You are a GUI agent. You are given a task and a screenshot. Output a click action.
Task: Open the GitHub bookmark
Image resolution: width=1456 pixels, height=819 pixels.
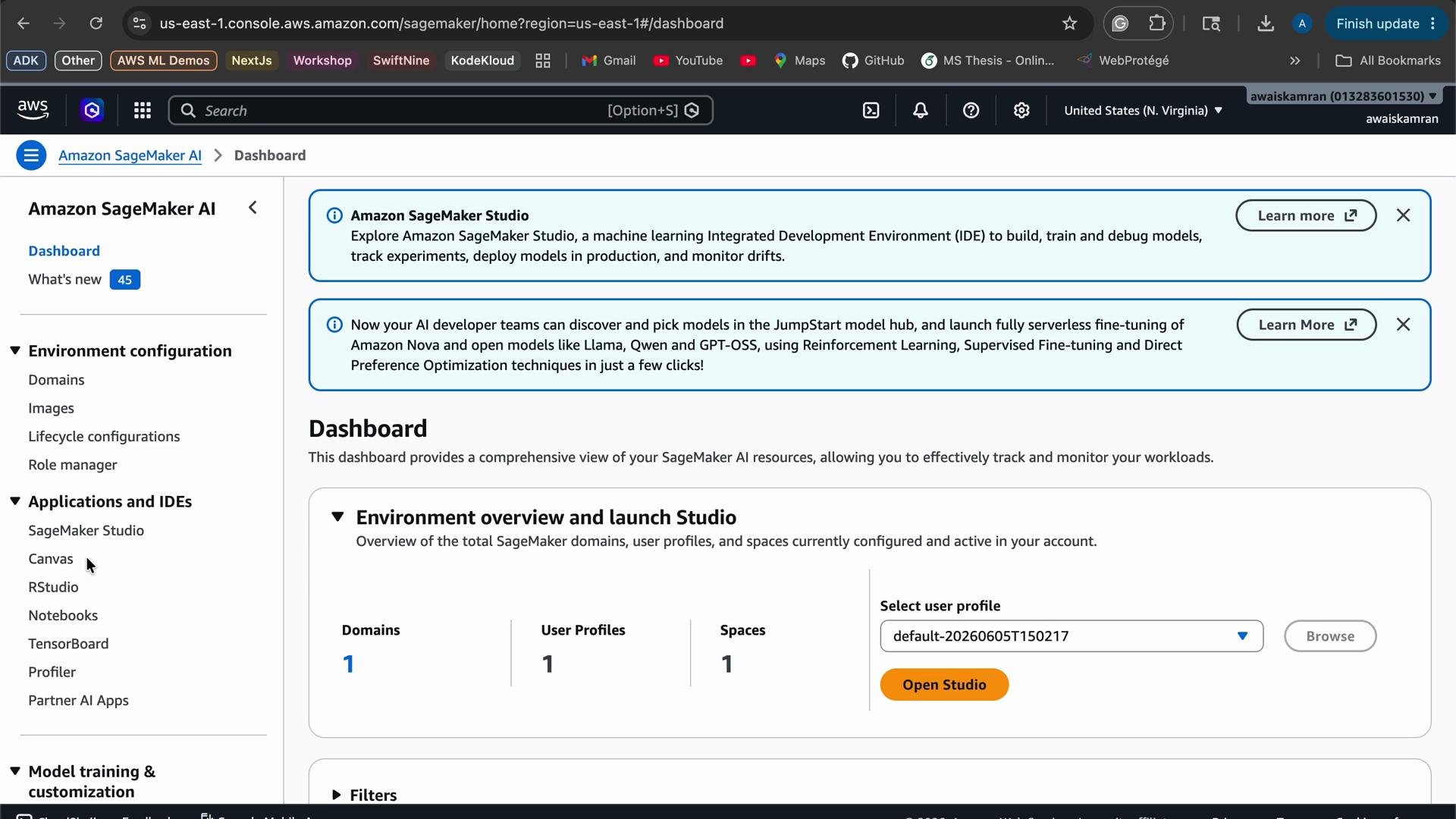point(873,61)
